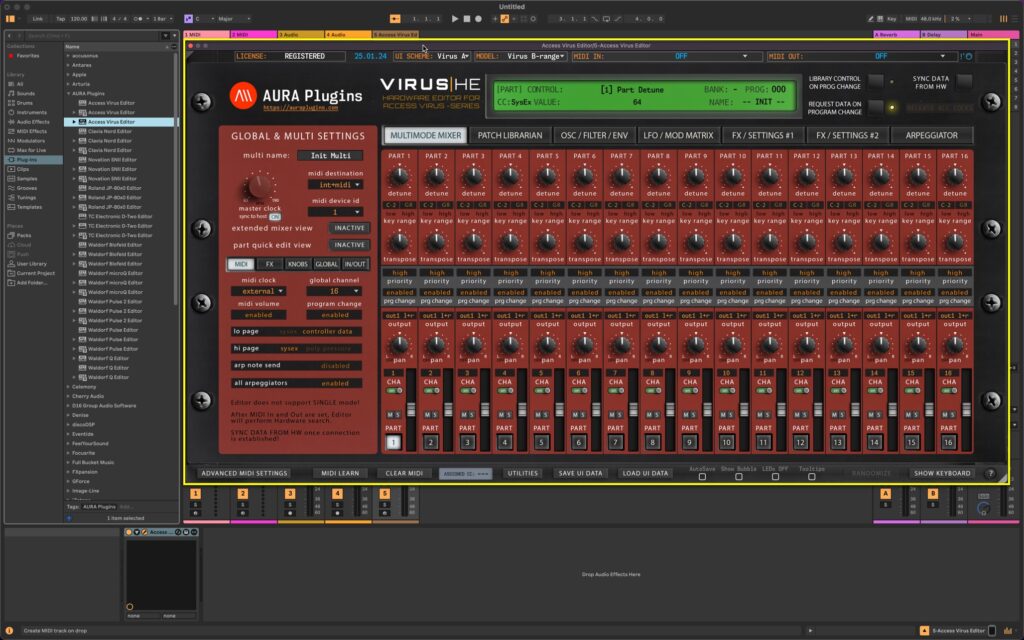Viewport: 1024px width, 640px height.
Task: Click the global Record icon in the transport
Action: (x=479, y=18)
